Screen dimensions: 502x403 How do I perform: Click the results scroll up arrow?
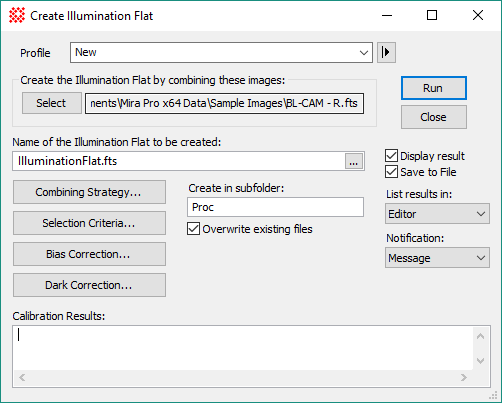[x=480, y=336]
